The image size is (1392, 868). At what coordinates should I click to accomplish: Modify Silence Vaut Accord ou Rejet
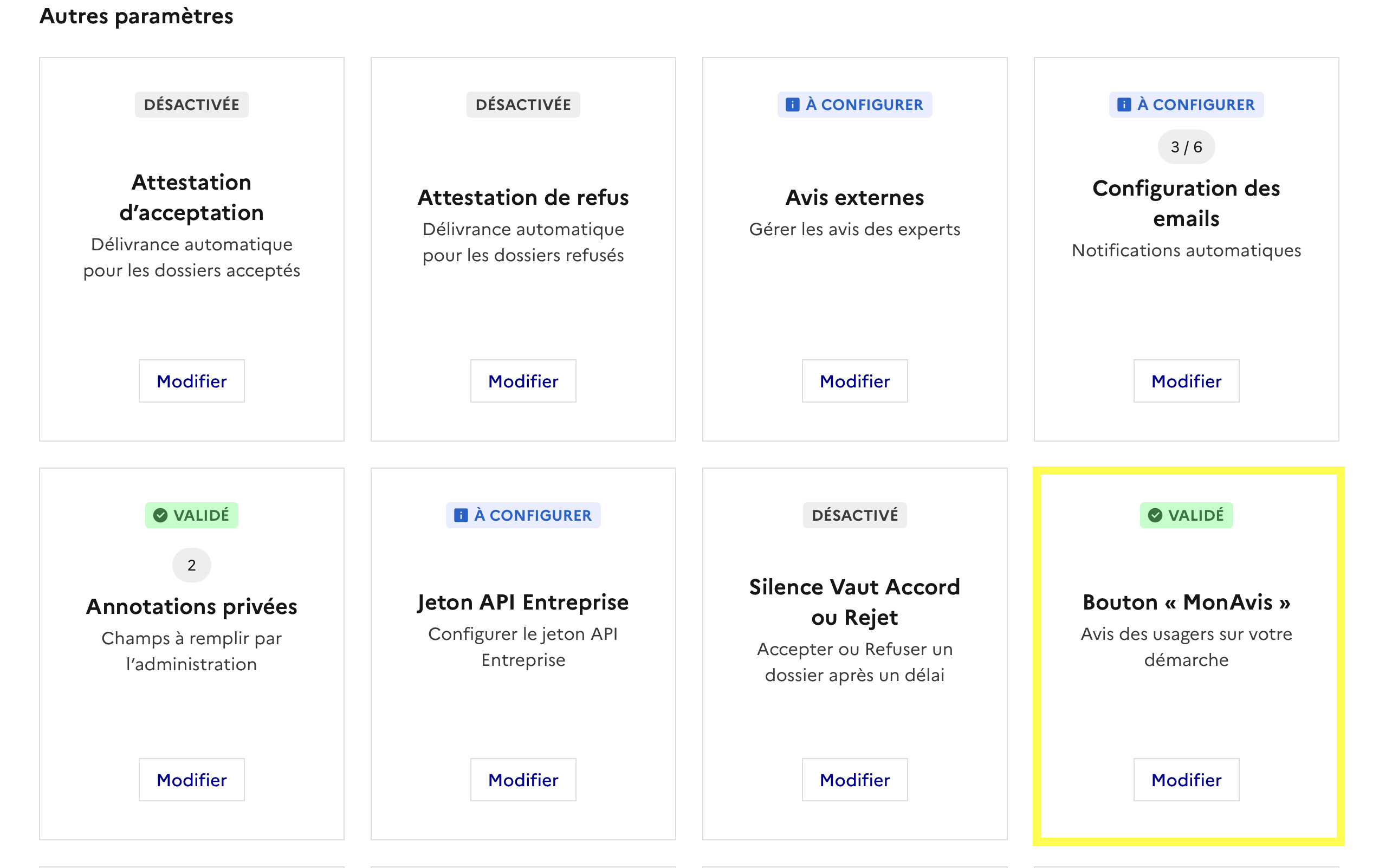click(854, 780)
